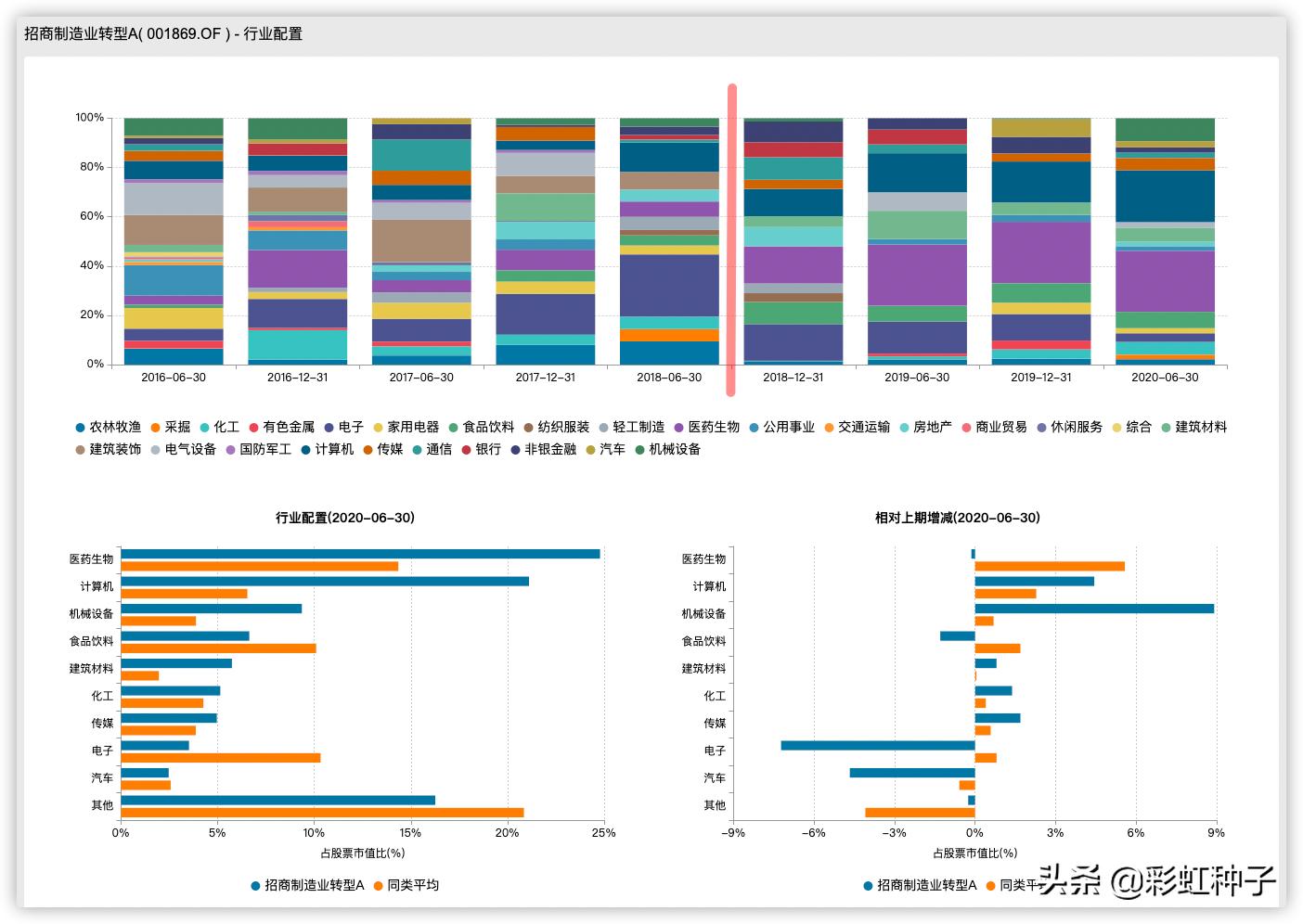Click blue 计算机 bar in 行业配置 chart

tap(325, 582)
